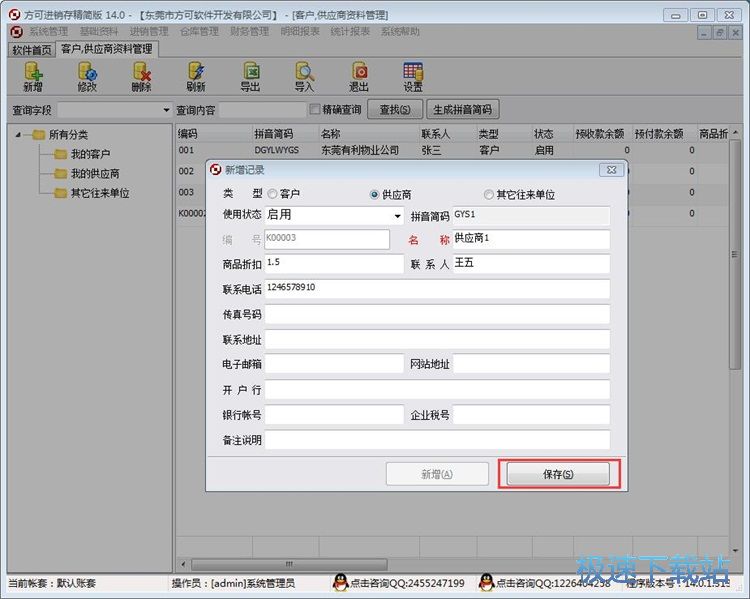Click the 删除 (Delete) toolbar icon

click(142, 77)
